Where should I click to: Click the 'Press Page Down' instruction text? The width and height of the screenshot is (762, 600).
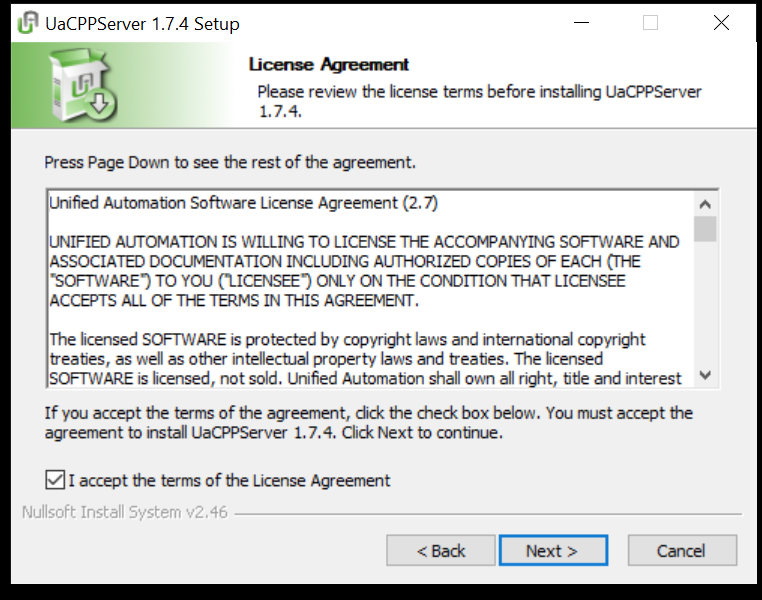pos(230,162)
